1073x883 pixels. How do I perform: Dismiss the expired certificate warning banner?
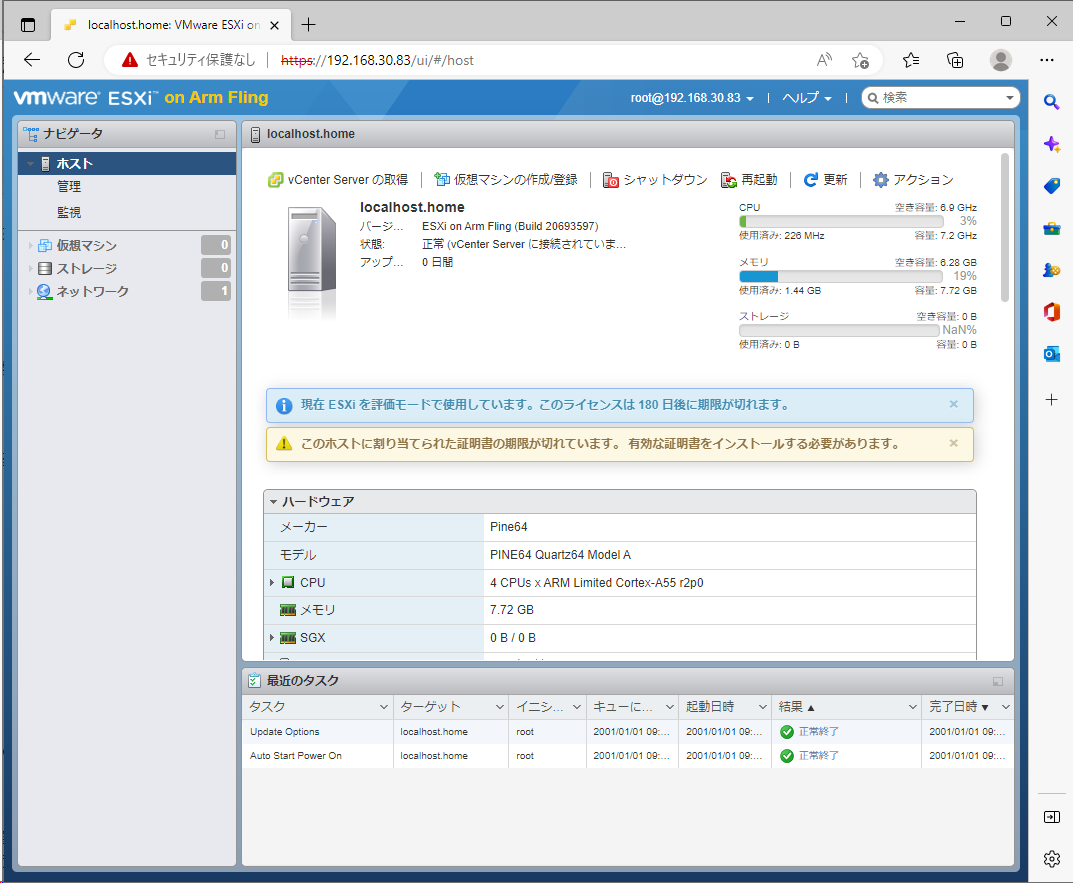pyautogui.click(x=953, y=444)
